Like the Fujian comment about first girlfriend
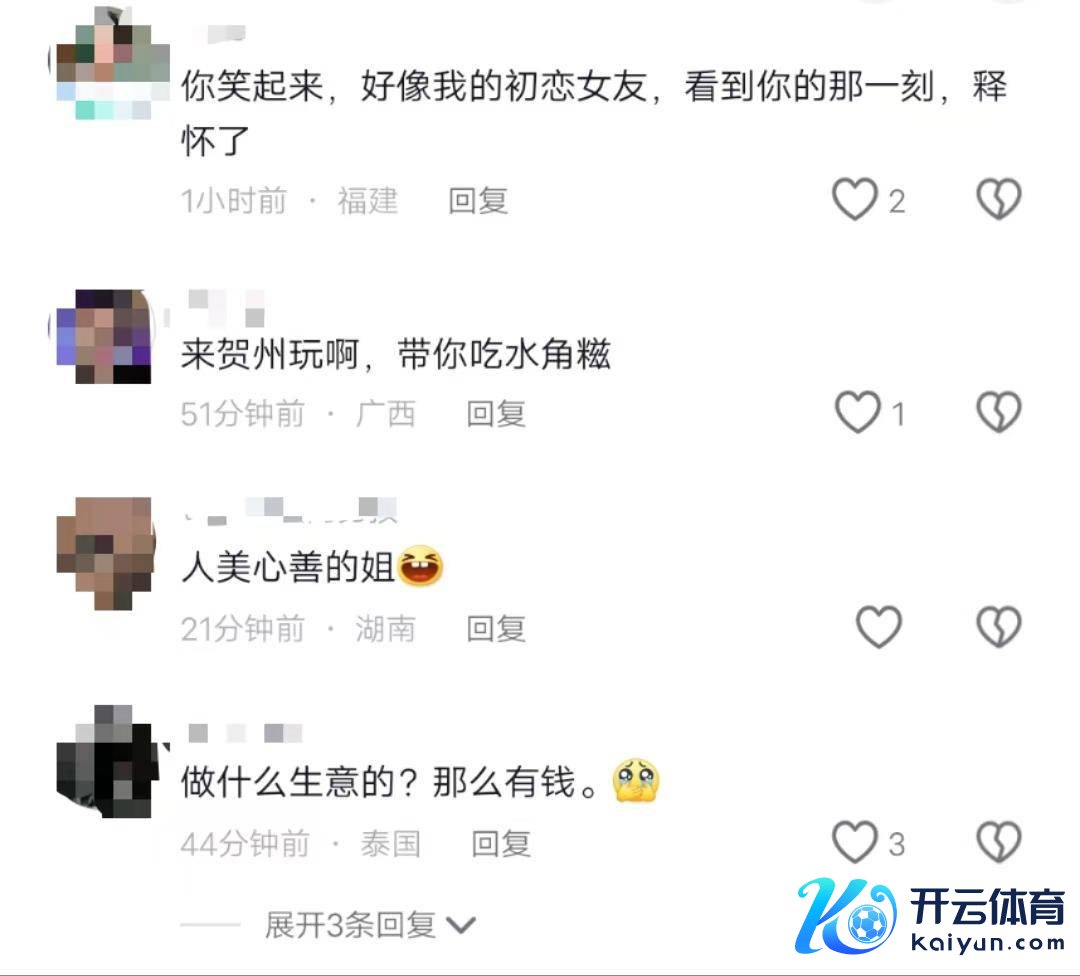Screen dimensions: 1080x976 point(855,200)
